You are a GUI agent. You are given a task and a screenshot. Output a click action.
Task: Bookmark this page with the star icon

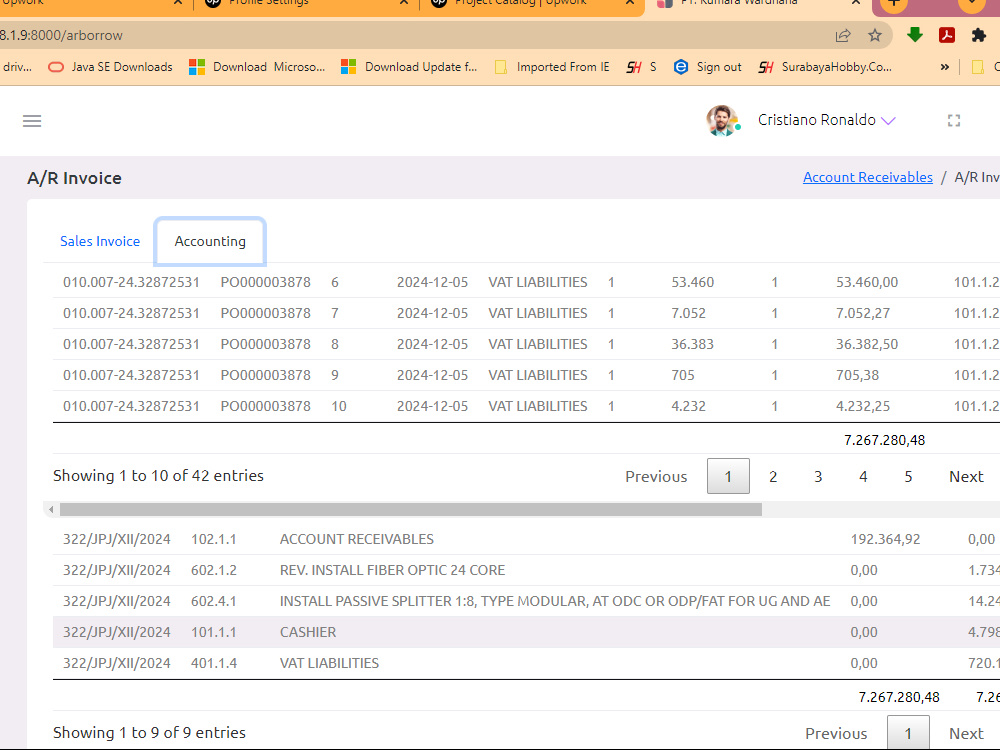(x=875, y=35)
